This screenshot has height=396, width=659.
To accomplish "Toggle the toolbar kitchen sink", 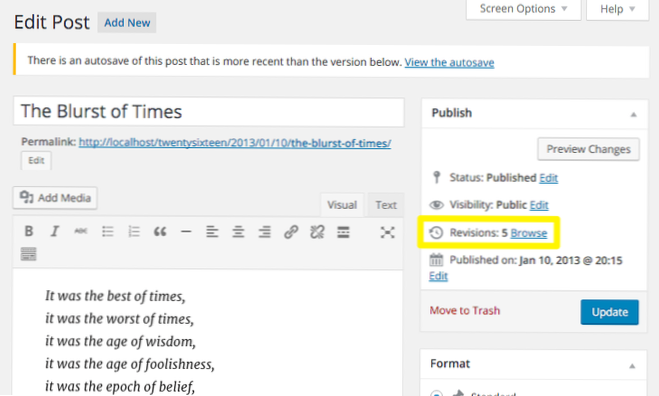I will (x=29, y=254).
